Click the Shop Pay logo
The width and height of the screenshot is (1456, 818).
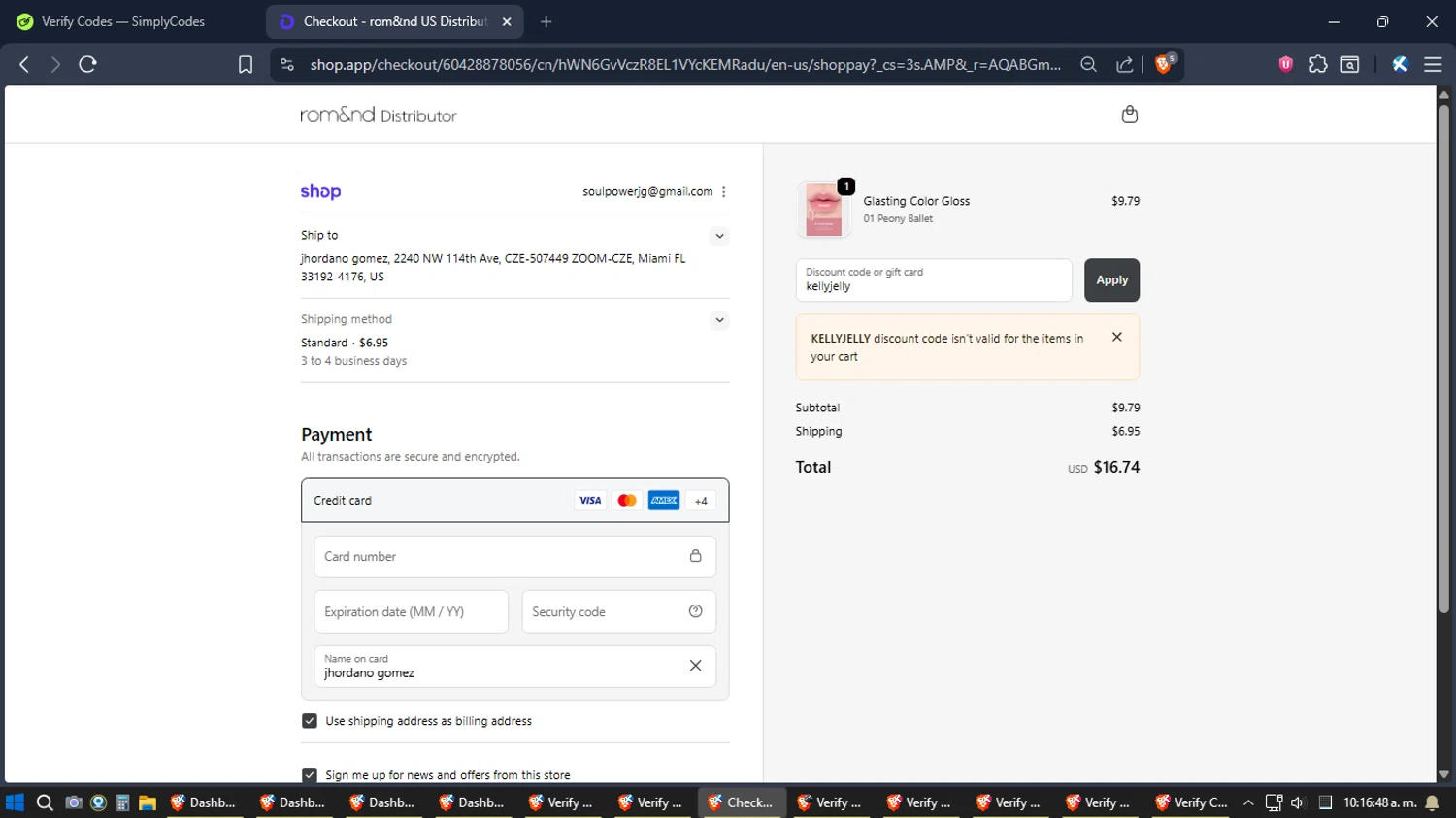coord(320,192)
